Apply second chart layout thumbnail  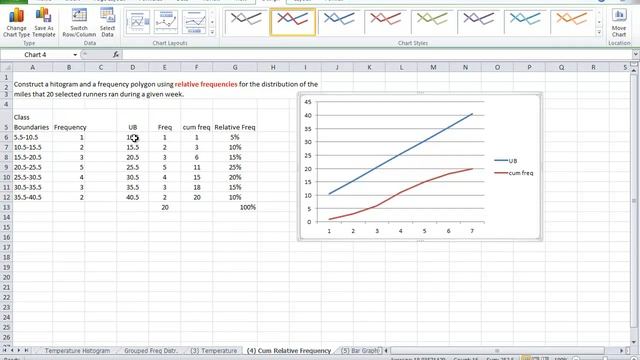[166, 22]
